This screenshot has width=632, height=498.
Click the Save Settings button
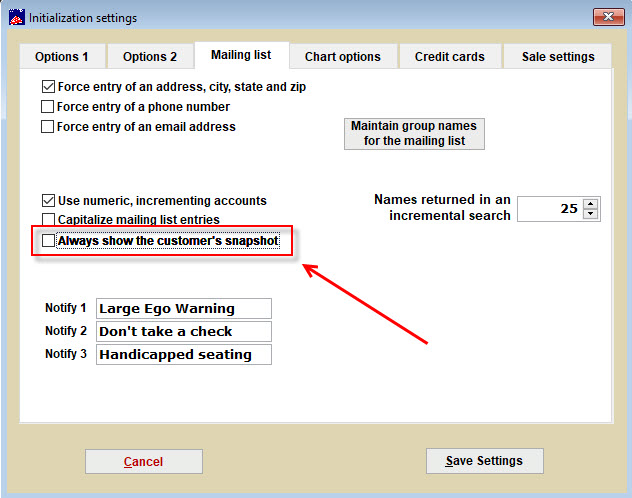pos(484,461)
